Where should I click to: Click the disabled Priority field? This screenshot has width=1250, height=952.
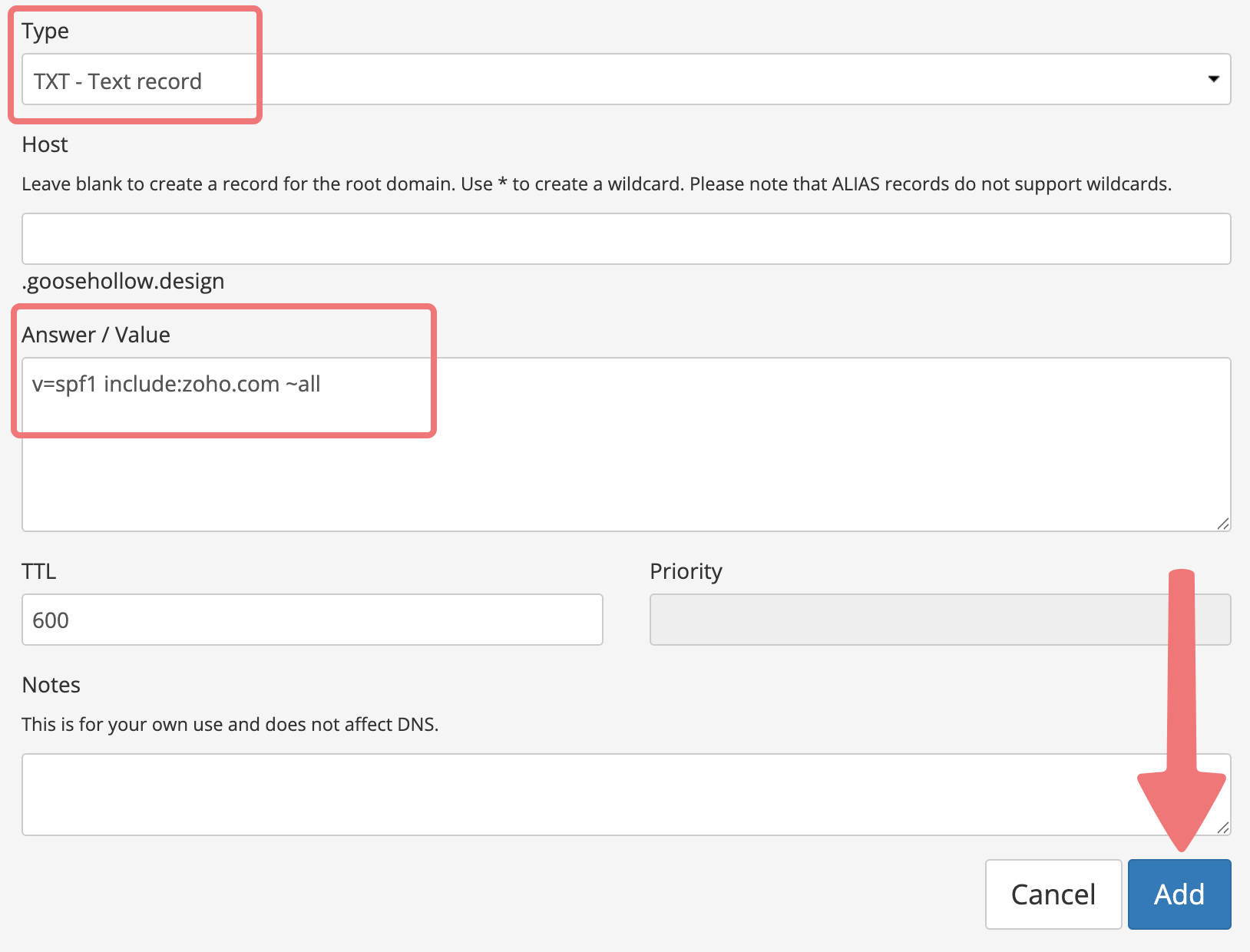click(940, 620)
